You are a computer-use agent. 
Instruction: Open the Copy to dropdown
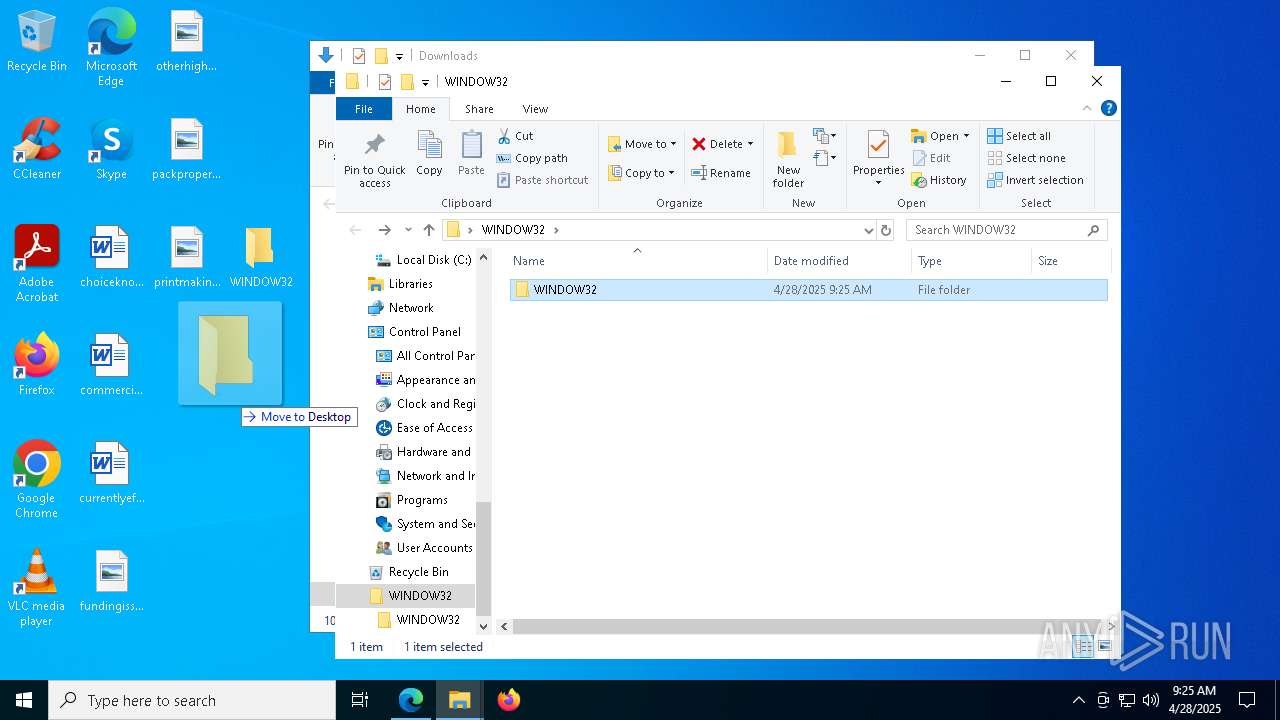point(642,173)
